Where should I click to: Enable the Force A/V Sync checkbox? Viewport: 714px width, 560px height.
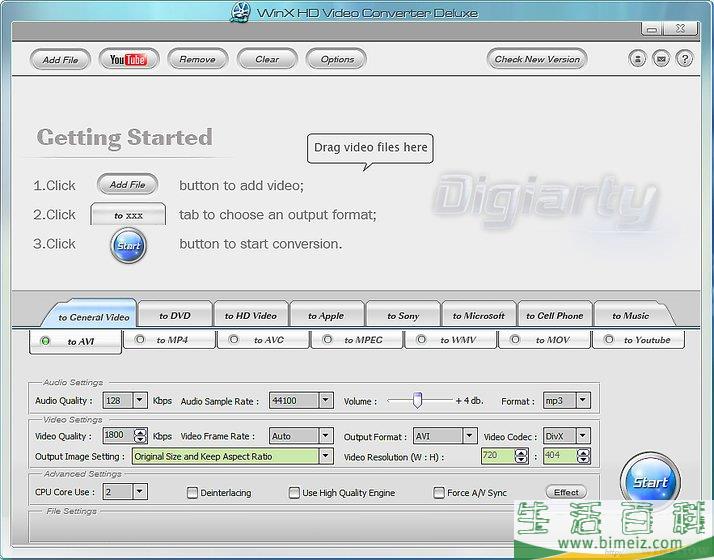coord(439,493)
